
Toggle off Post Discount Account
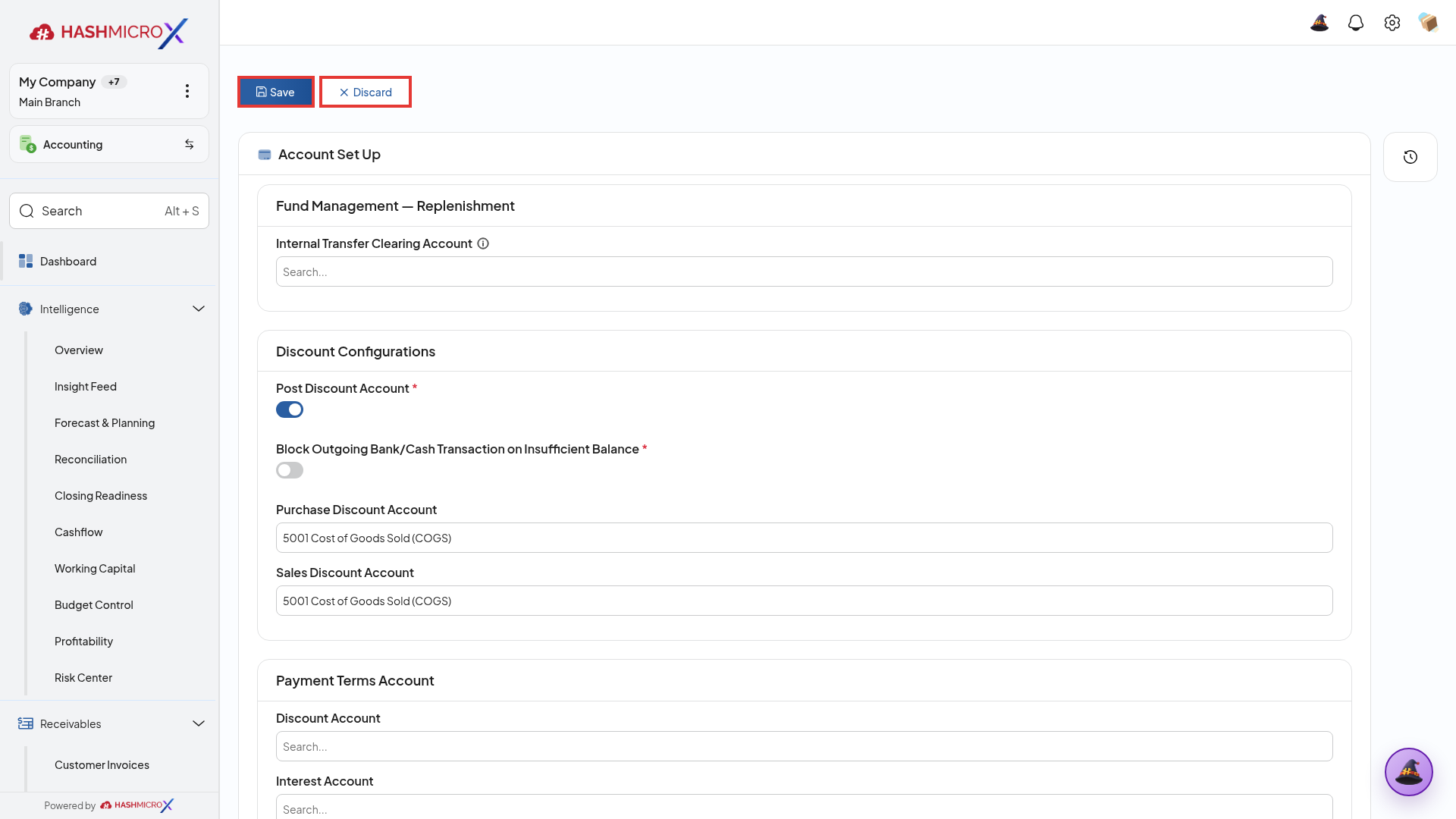pyautogui.click(x=290, y=409)
